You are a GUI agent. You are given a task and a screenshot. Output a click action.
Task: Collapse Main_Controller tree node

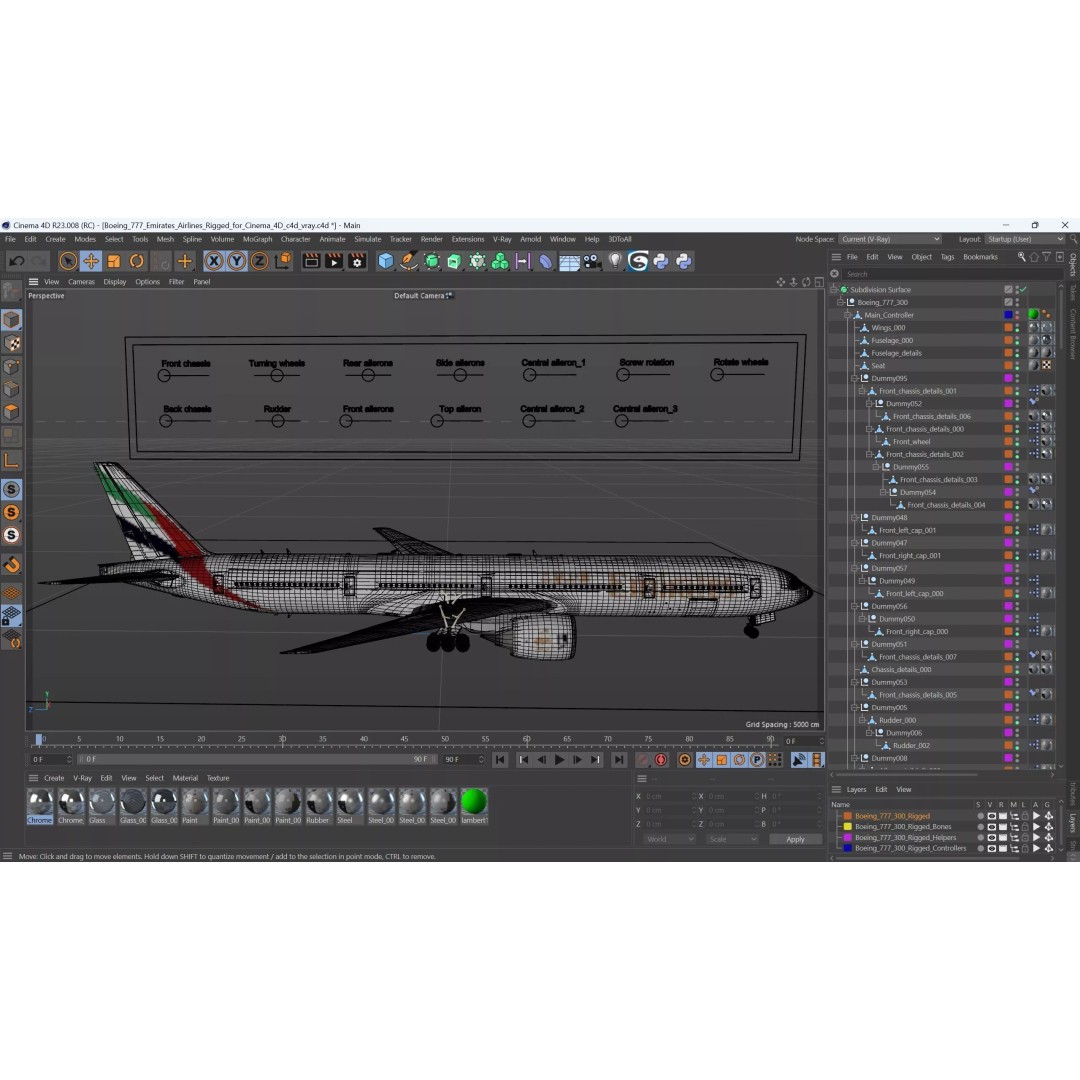coord(848,315)
